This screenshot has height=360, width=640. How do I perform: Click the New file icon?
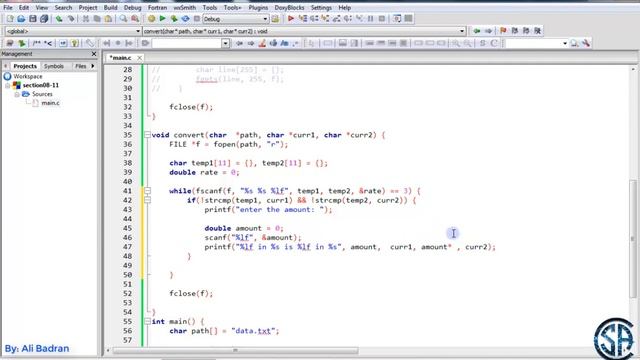point(10,19)
